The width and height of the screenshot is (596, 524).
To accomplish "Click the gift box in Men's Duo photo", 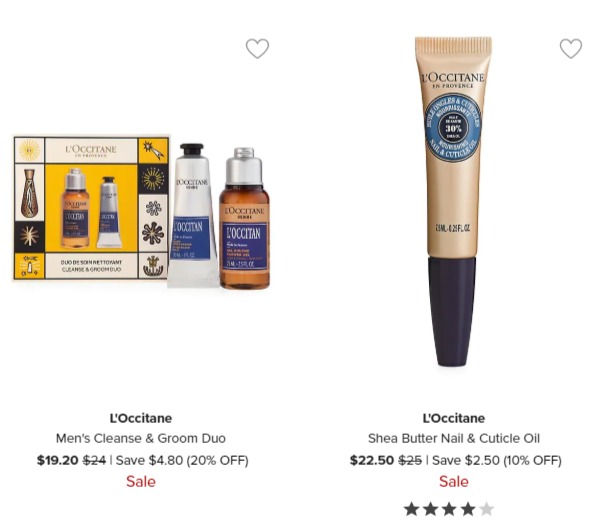I will [91, 207].
